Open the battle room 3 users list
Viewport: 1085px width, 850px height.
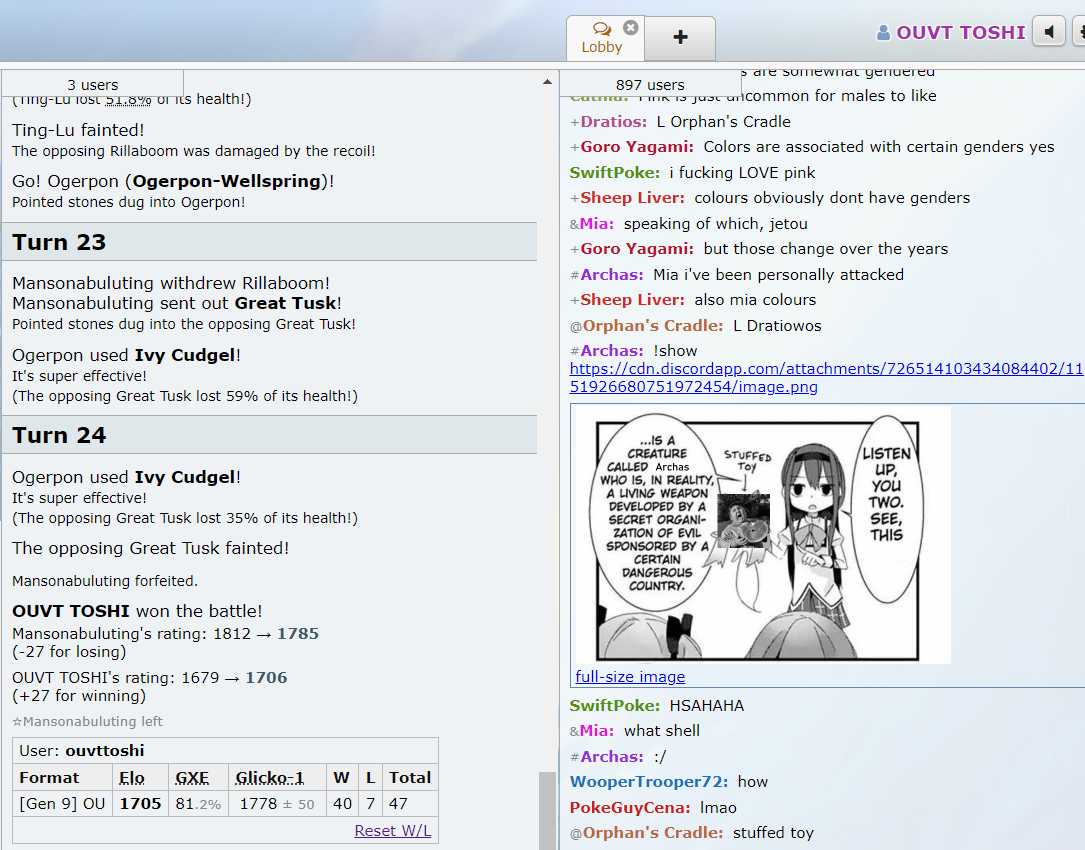[93, 84]
